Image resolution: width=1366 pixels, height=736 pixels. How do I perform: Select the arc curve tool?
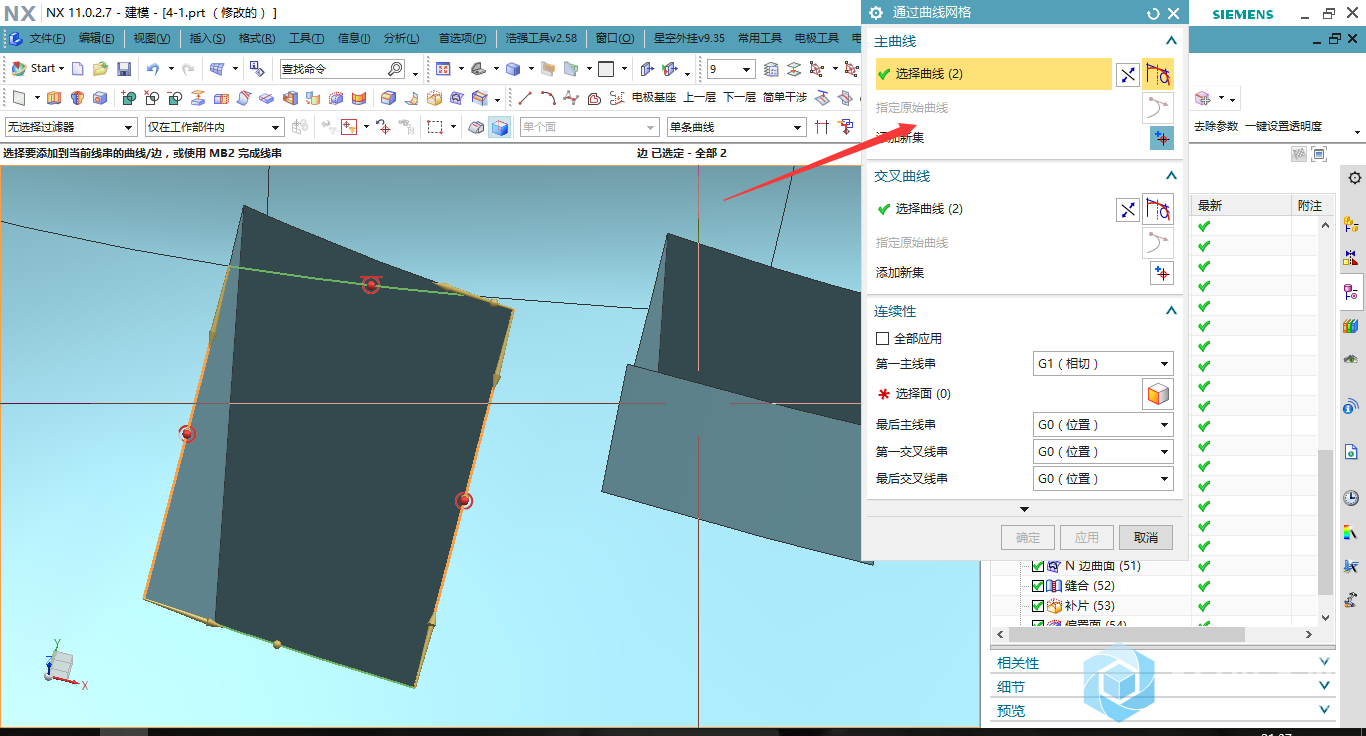click(548, 98)
